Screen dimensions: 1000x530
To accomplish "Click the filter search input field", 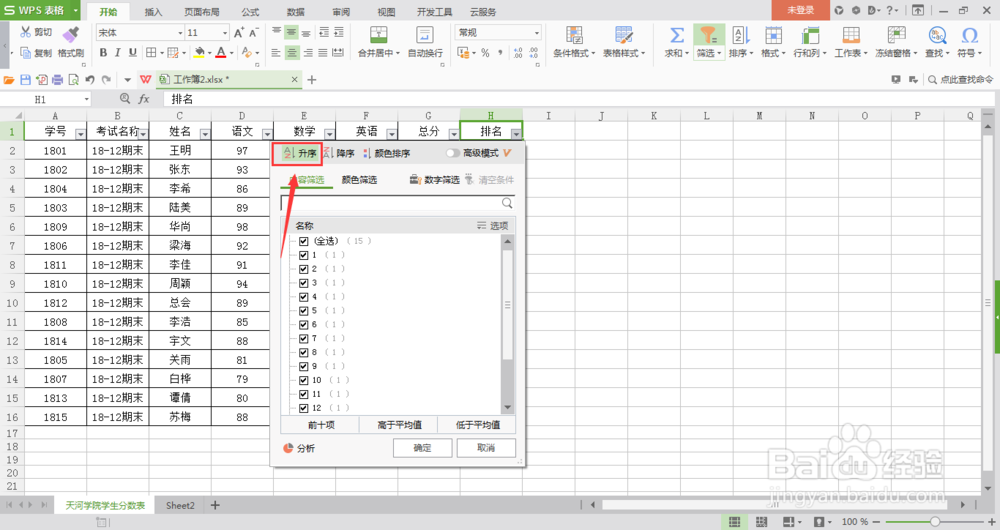I will pos(397,203).
